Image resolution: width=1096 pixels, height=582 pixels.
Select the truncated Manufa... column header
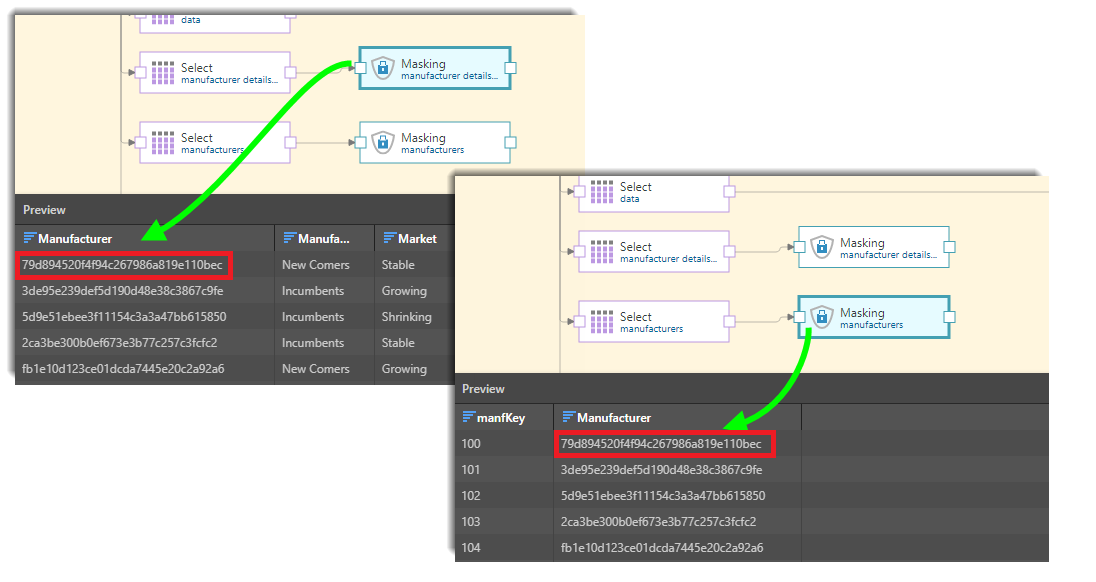[323, 239]
